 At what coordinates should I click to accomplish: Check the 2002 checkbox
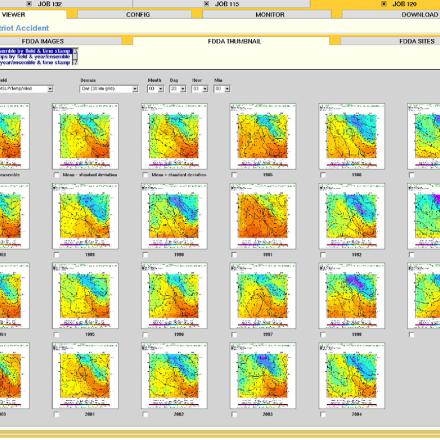[145, 415]
